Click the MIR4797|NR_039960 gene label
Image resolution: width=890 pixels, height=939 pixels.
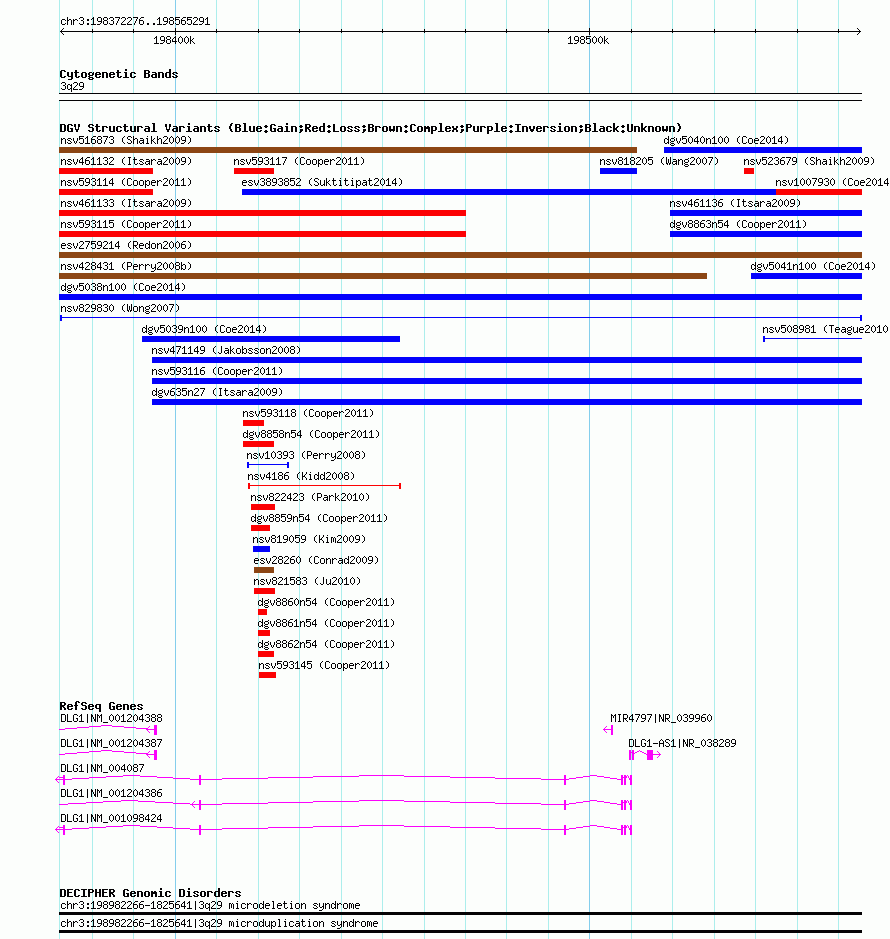661,718
